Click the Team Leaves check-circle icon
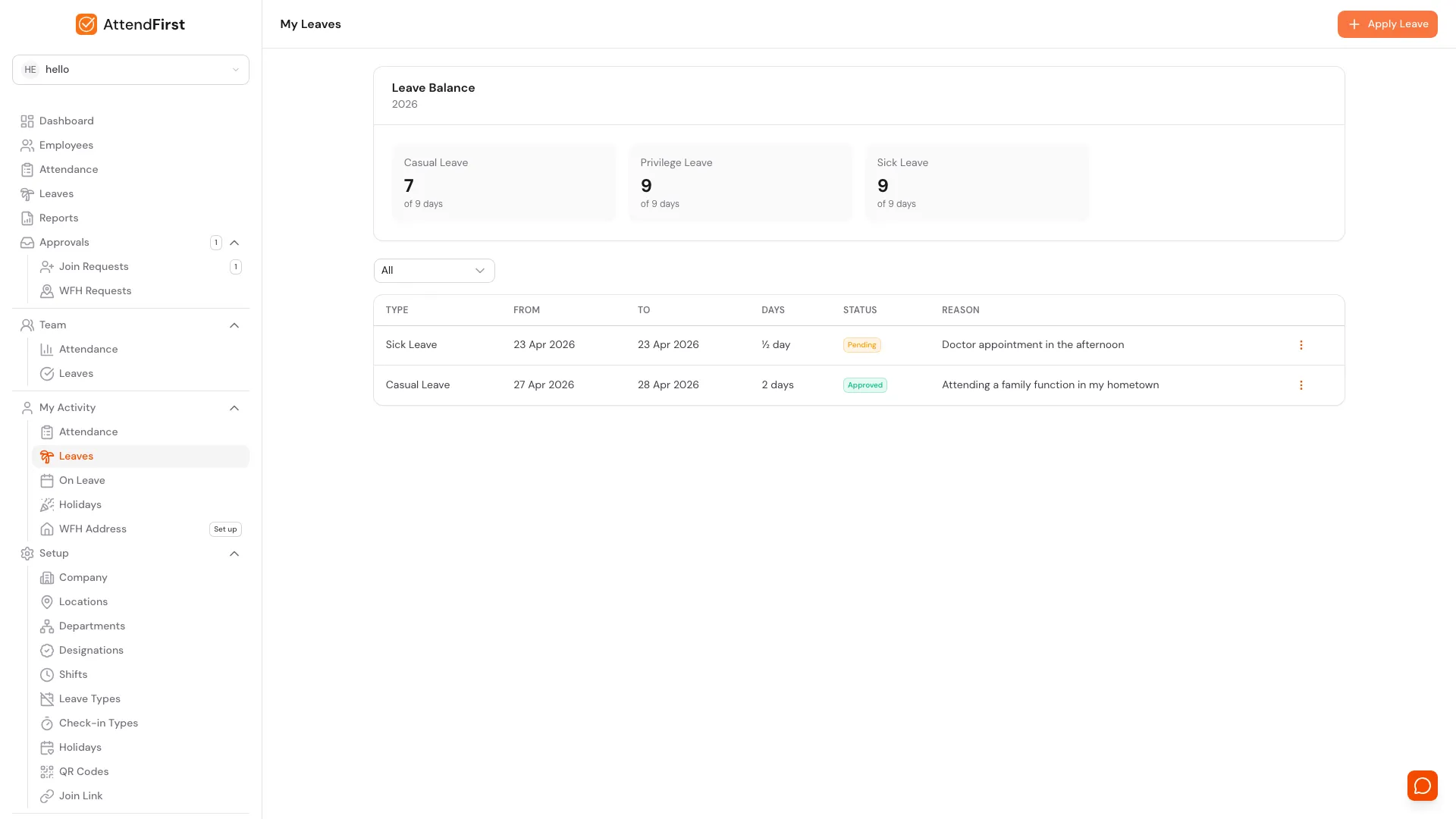1456x819 pixels. point(47,374)
